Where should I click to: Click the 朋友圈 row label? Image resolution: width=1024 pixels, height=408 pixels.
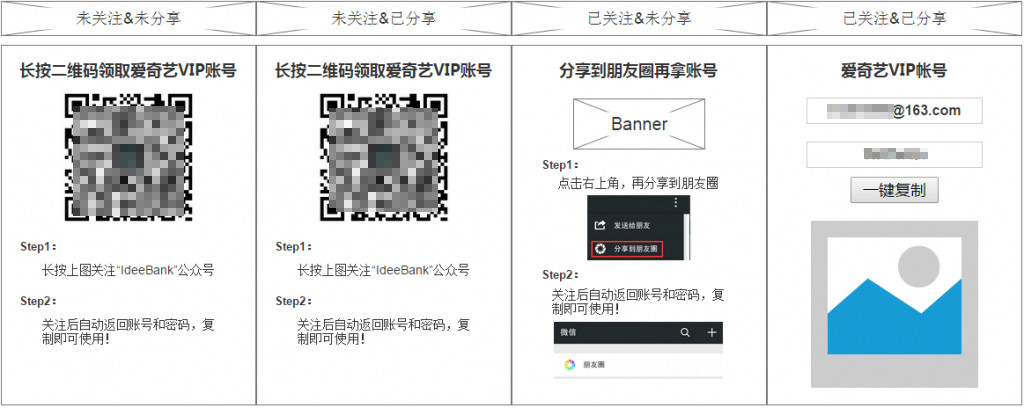594,364
